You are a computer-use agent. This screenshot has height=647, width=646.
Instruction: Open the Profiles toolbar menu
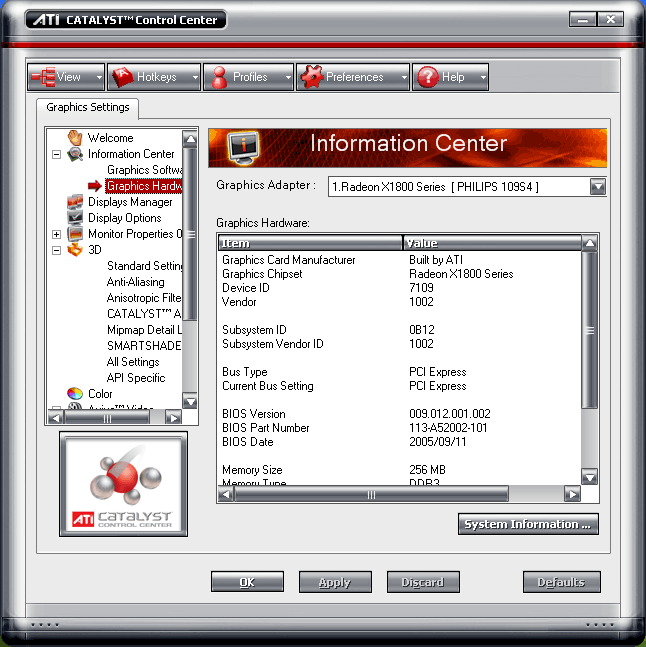pos(248,77)
